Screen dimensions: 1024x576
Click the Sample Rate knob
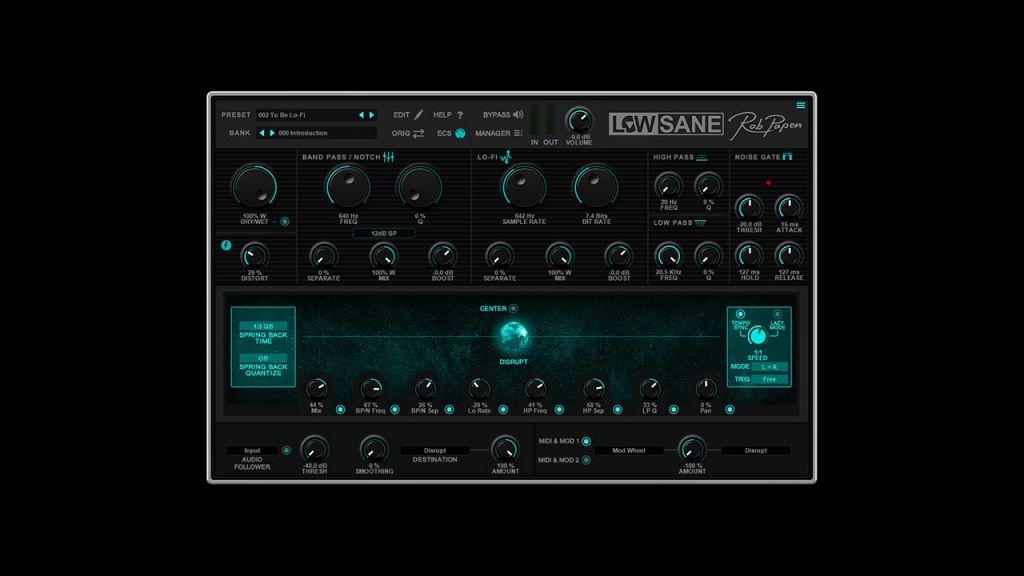click(x=524, y=187)
